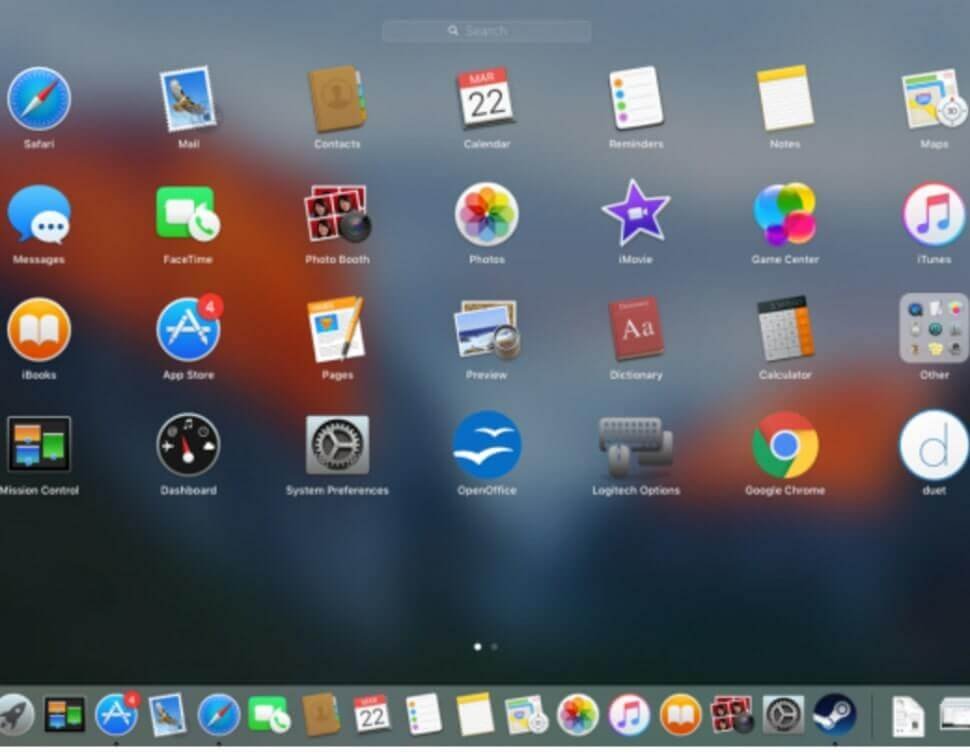Open Steam from the Dock
The image size is (970, 754).
click(x=835, y=715)
